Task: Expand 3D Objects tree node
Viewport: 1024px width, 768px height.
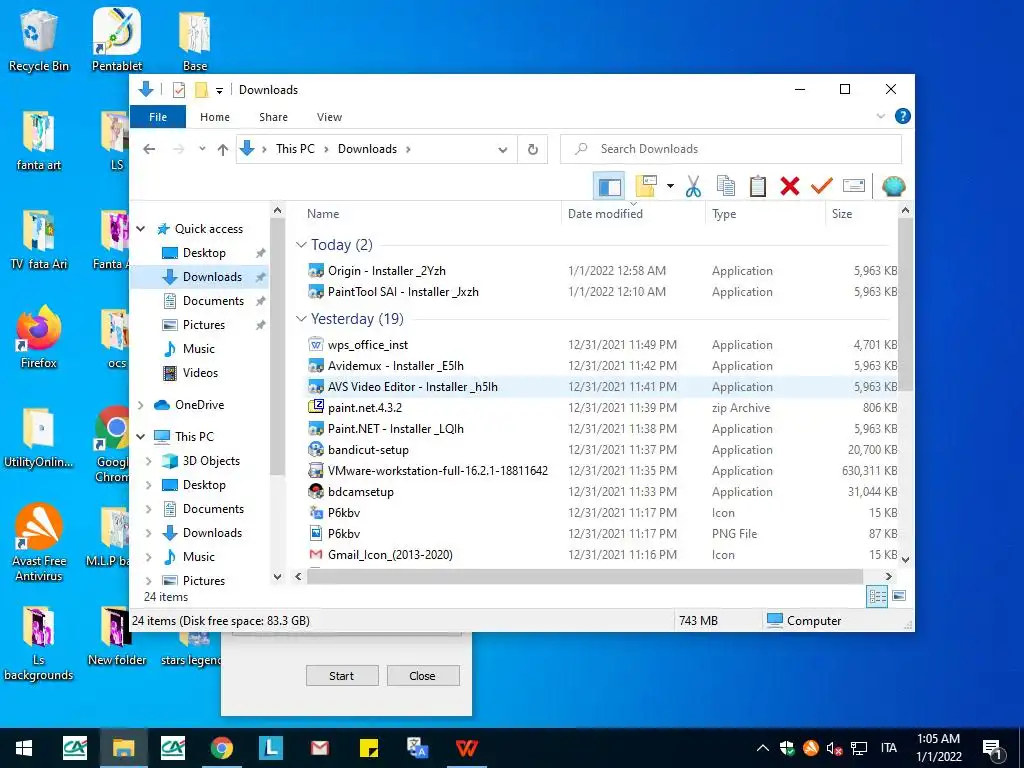Action: click(149, 461)
